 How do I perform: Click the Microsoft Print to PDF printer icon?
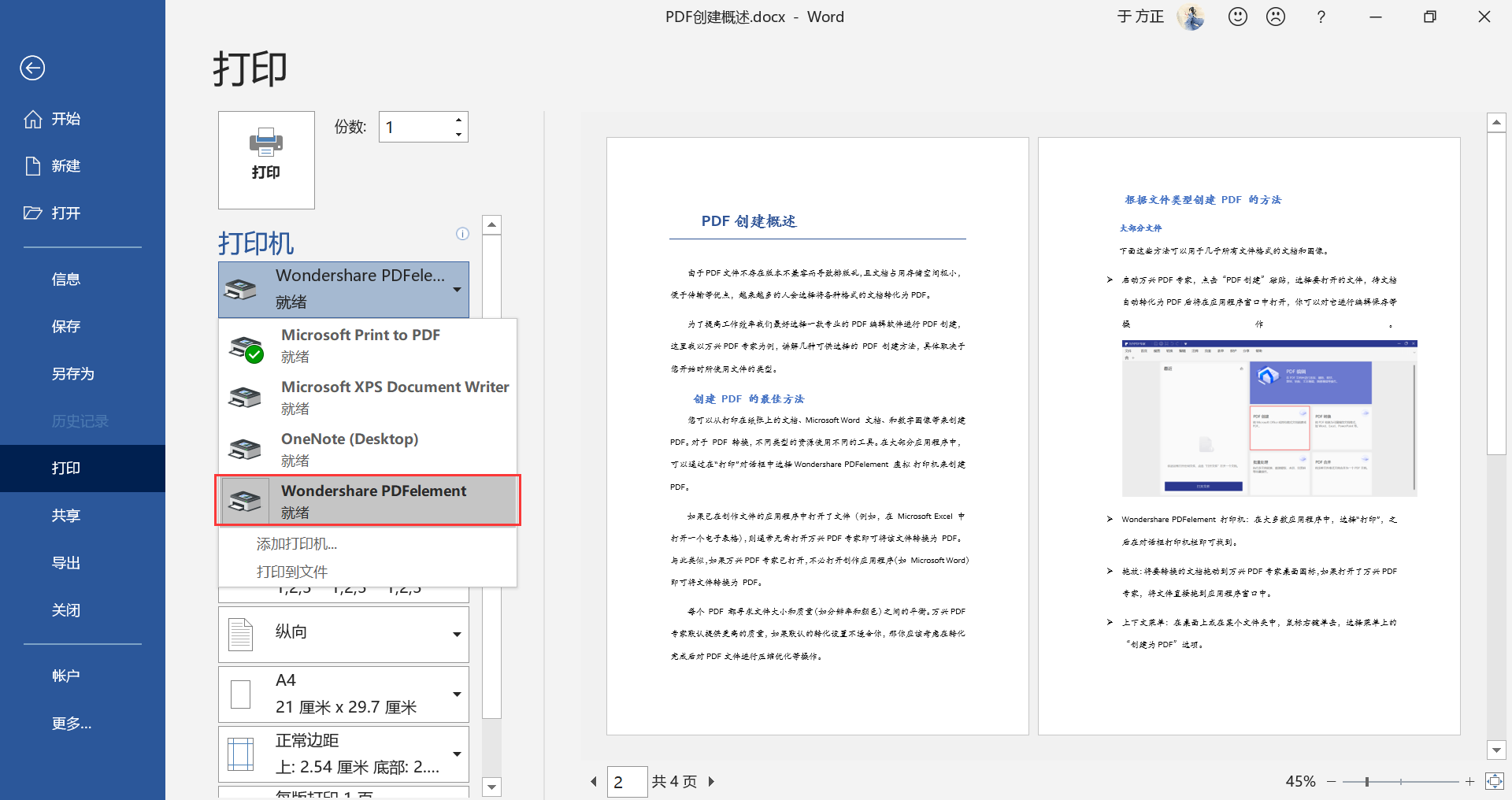pyautogui.click(x=246, y=348)
